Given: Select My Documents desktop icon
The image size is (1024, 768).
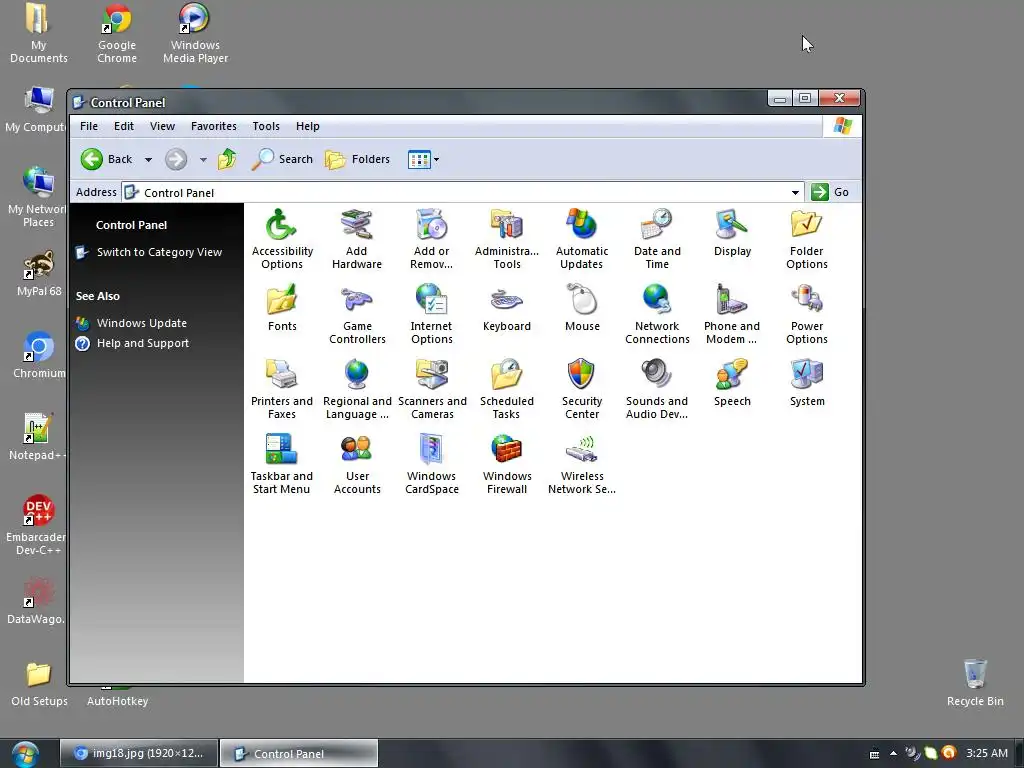Looking at the screenshot, I should click(x=39, y=33).
